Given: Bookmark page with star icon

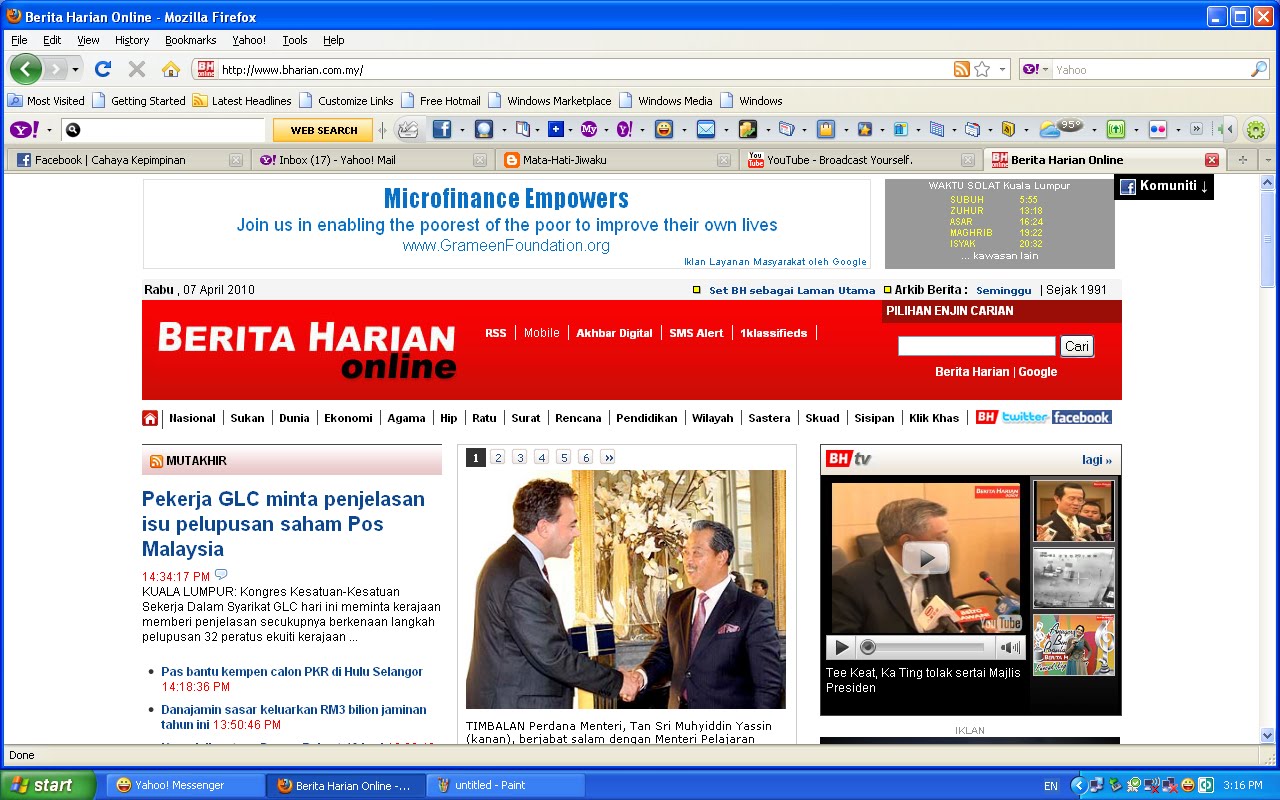Looking at the screenshot, I should pyautogui.click(x=982, y=69).
